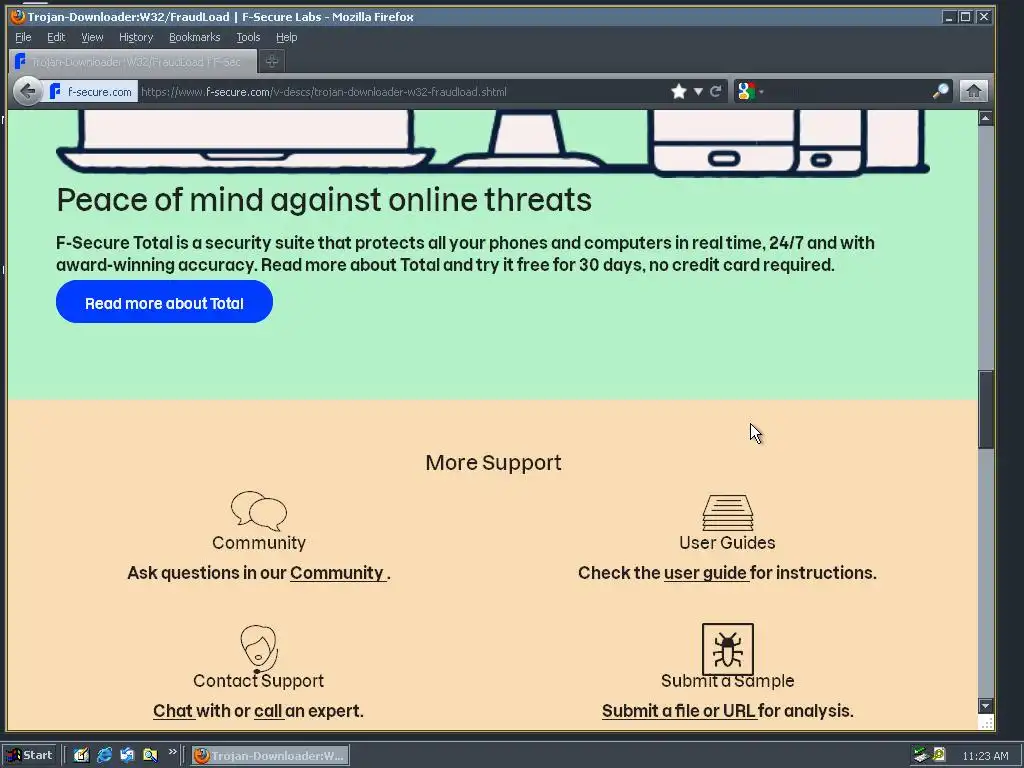Open the Windows Start menu
This screenshot has height=768, width=1024.
[30, 756]
